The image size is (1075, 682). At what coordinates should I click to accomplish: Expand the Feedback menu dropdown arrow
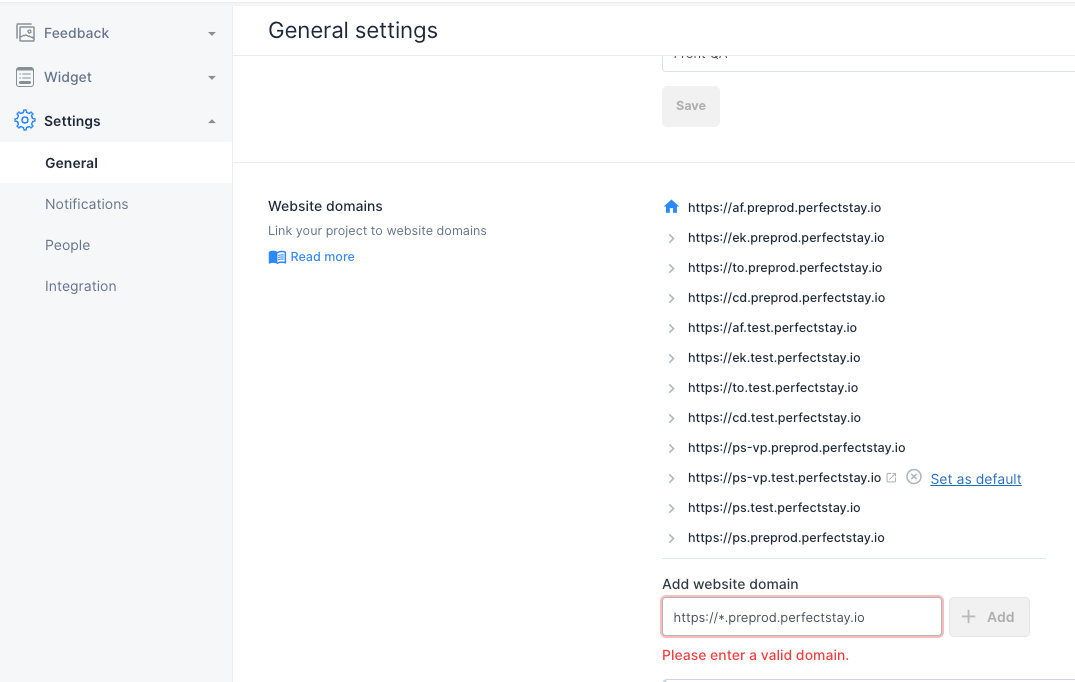click(211, 34)
